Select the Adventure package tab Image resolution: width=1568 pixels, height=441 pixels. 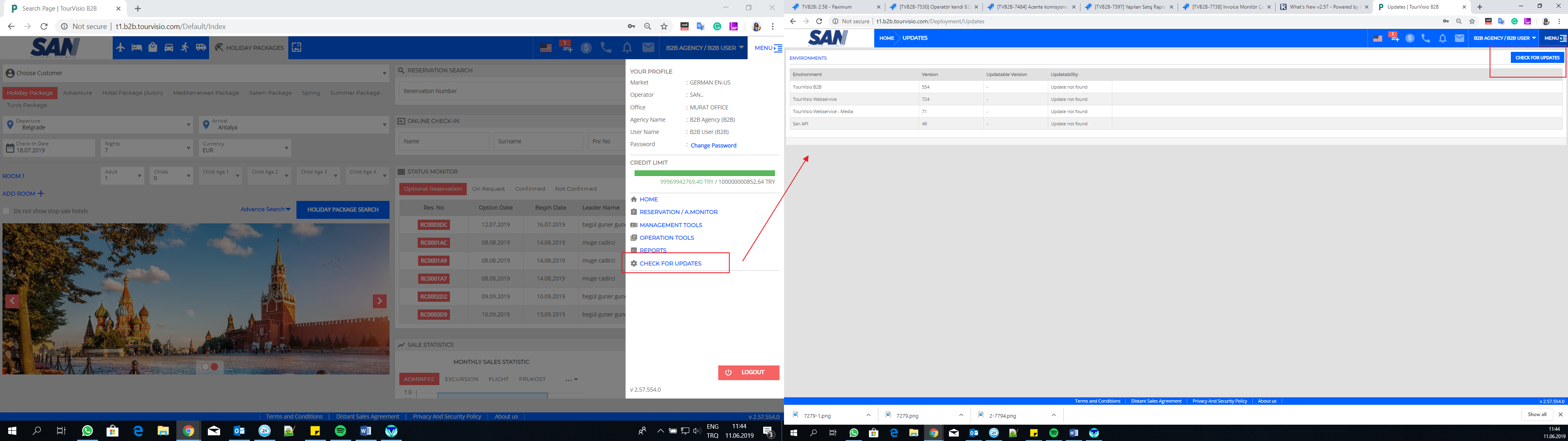pos(77,93)
